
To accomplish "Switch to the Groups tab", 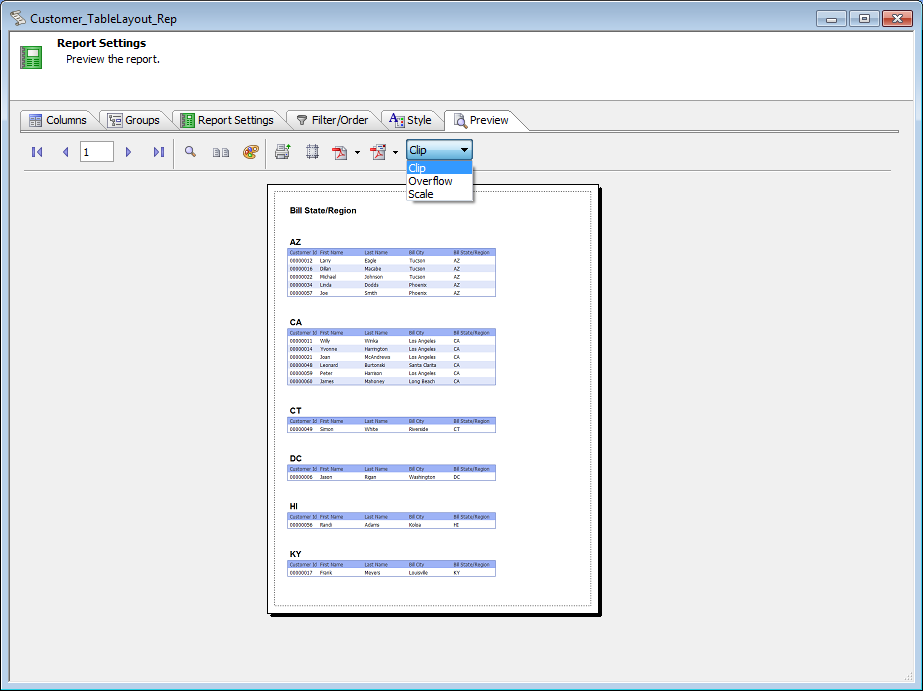I will pyautogui.click(x=134, y=120).
